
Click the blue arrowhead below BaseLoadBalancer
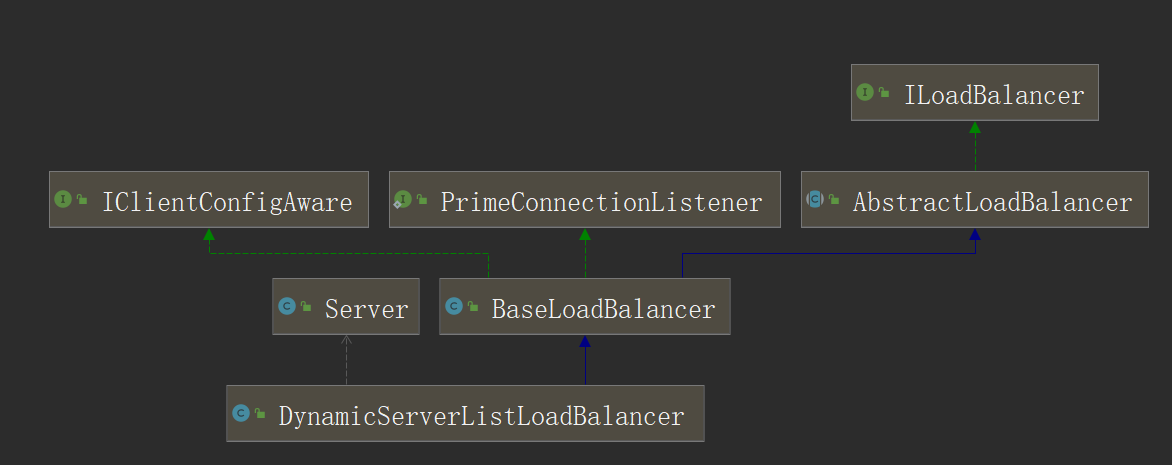coord(585,341)
